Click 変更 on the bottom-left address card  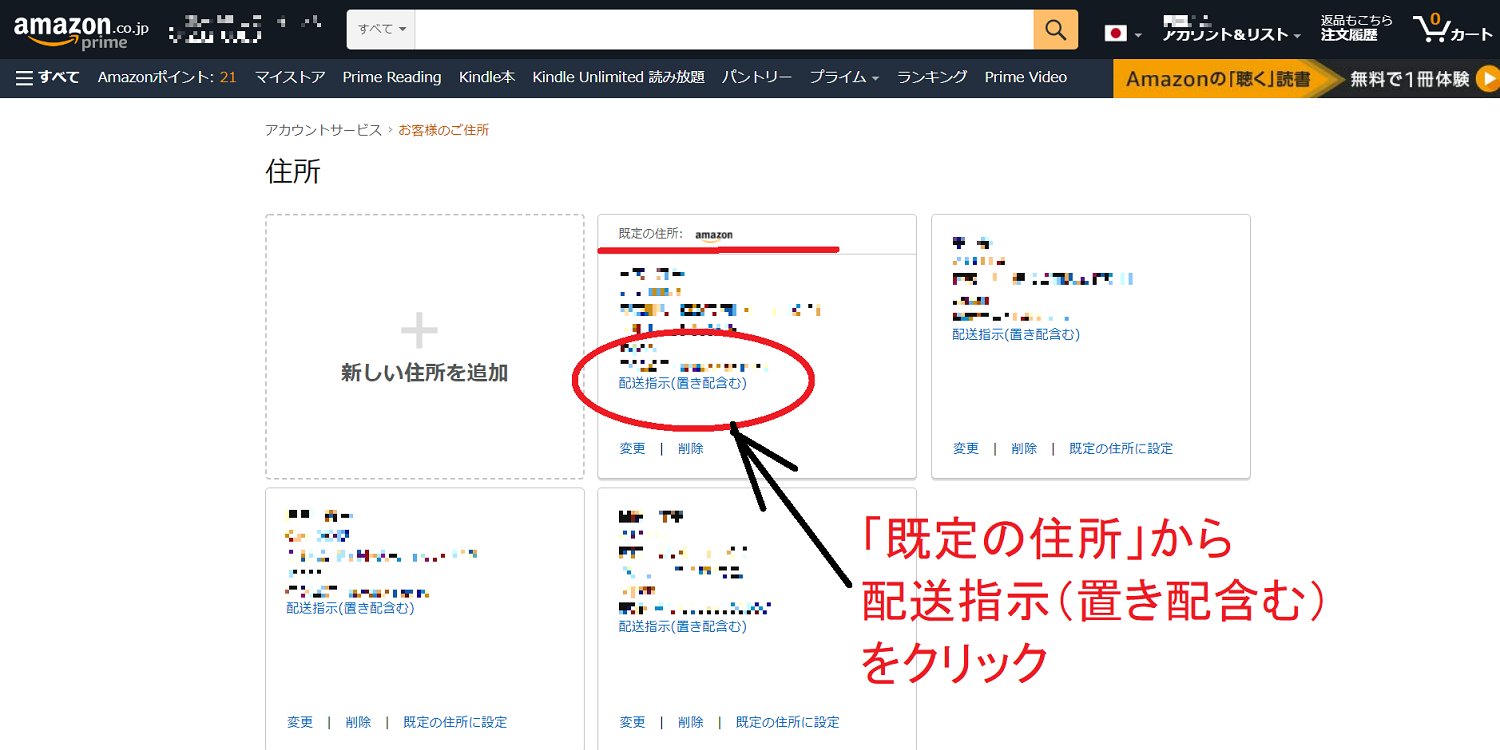300,722
